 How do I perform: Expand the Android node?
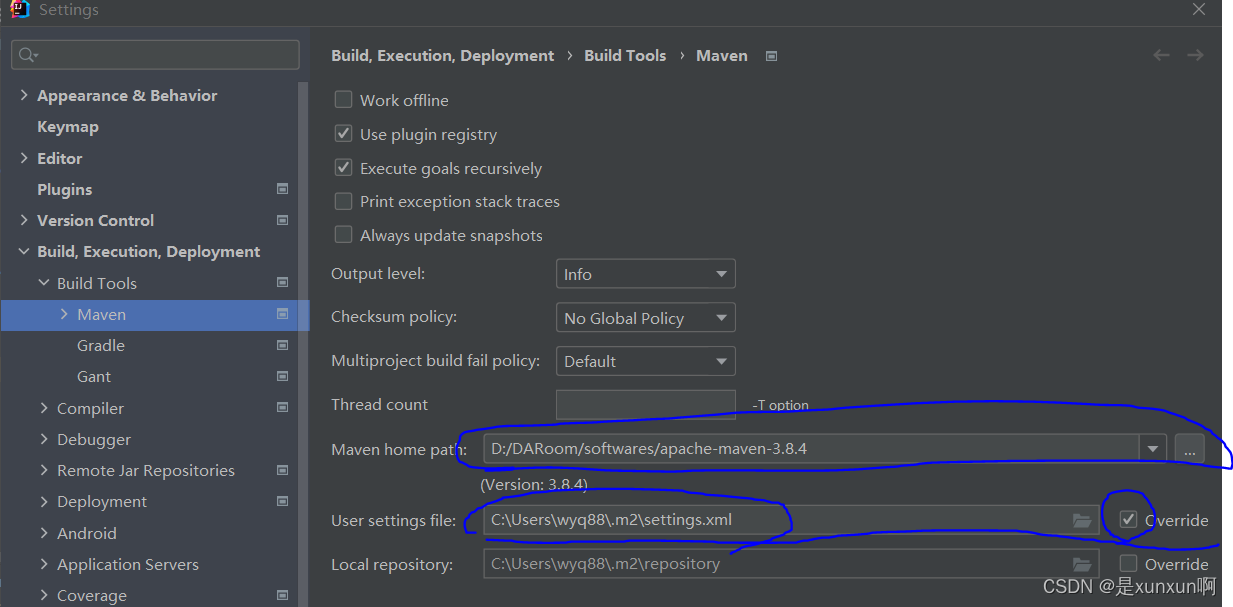tap(44, 533)
